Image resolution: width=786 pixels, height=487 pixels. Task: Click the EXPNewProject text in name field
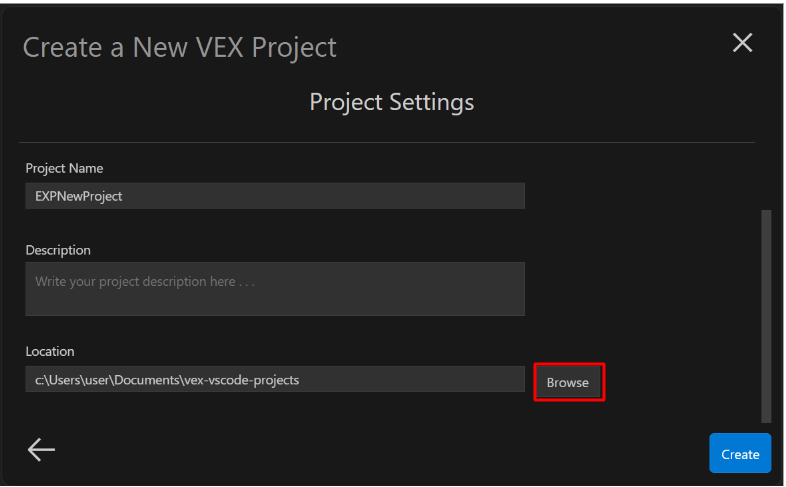coord(79,196)
